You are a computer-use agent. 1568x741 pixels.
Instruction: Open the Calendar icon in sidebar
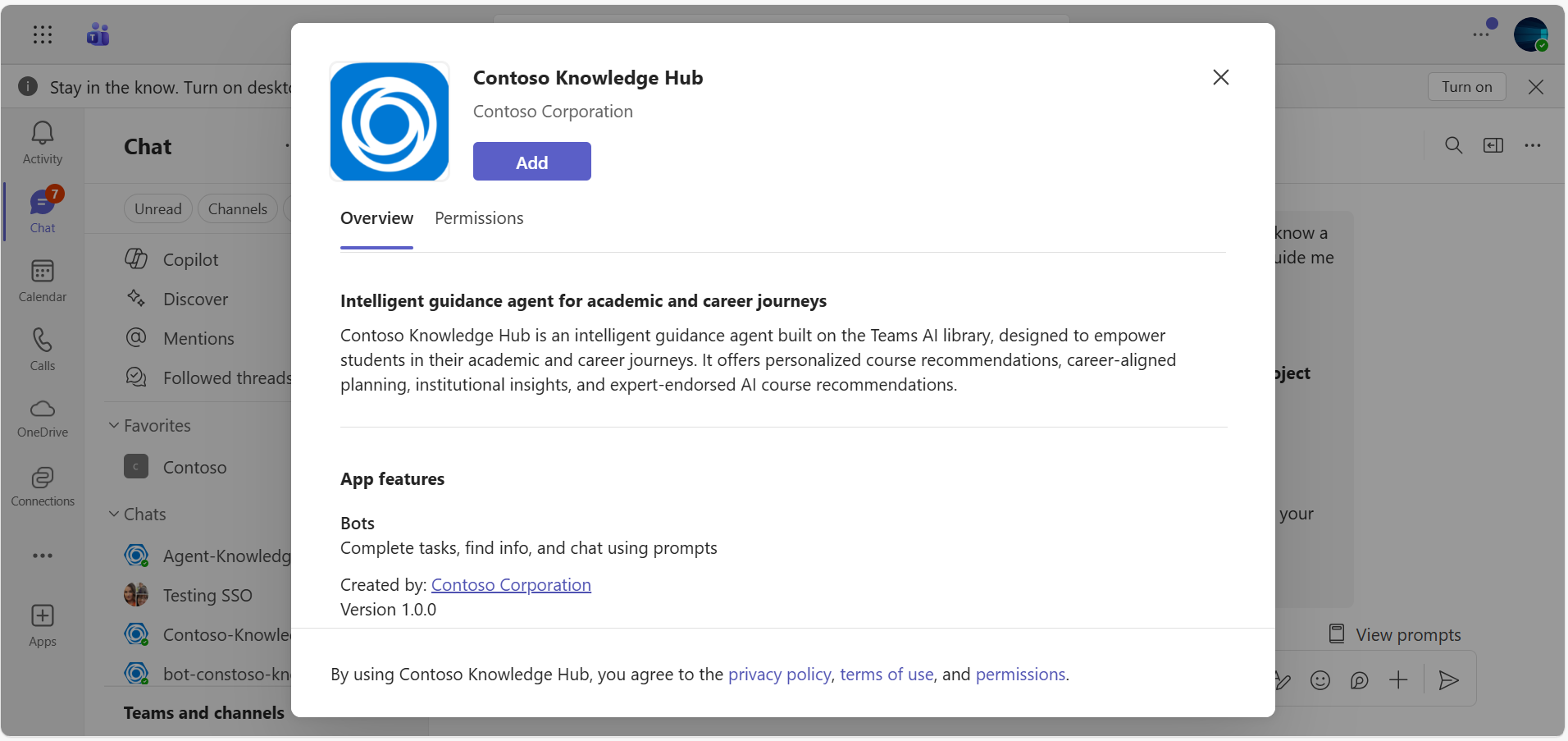(43, 272)
